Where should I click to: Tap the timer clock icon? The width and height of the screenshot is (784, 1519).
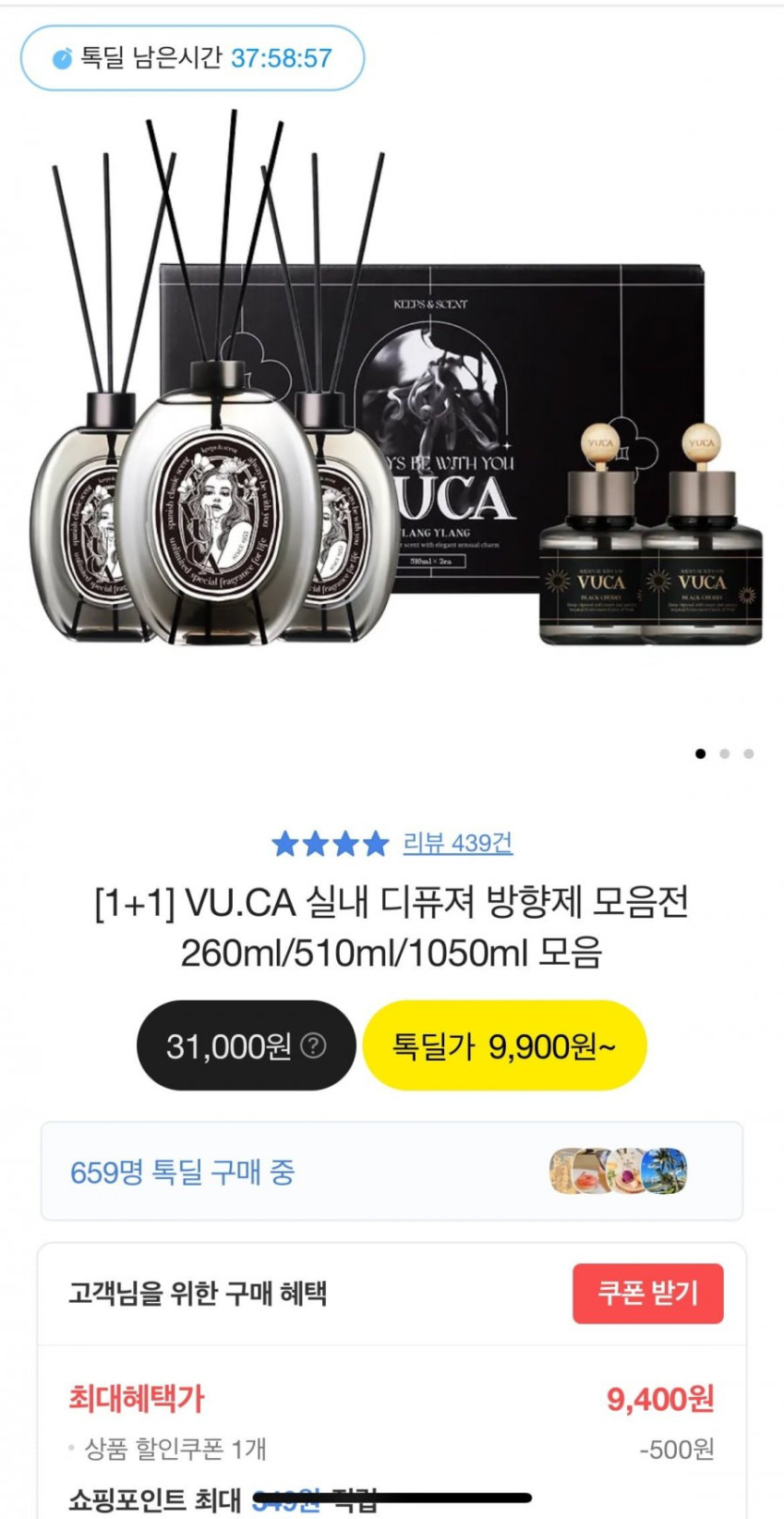pos(62,58)
